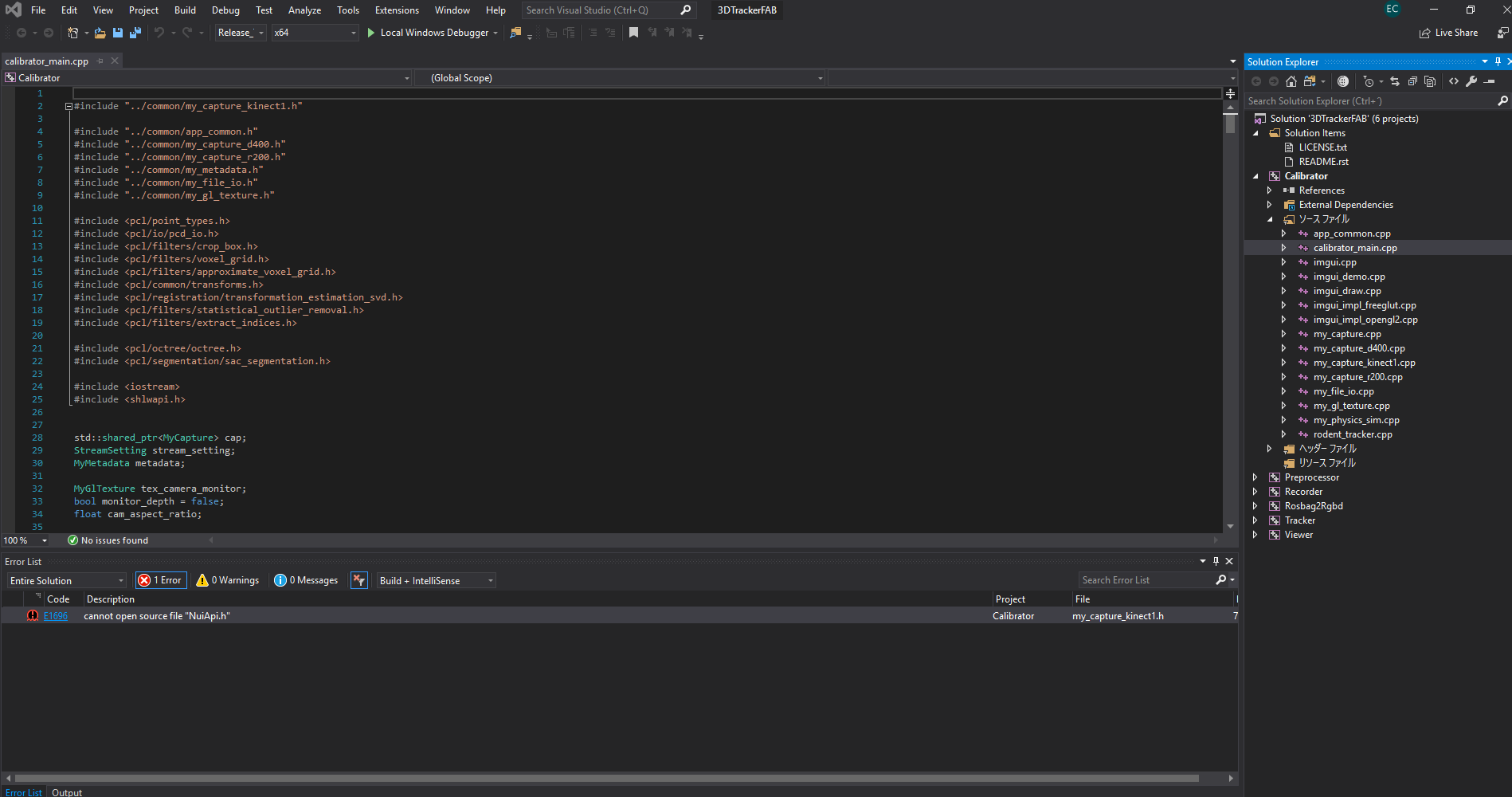The width and height of the screenshot is (1512, 797).
Task: Click the Preview Selected Items icon
Action: pos(1489,81)
